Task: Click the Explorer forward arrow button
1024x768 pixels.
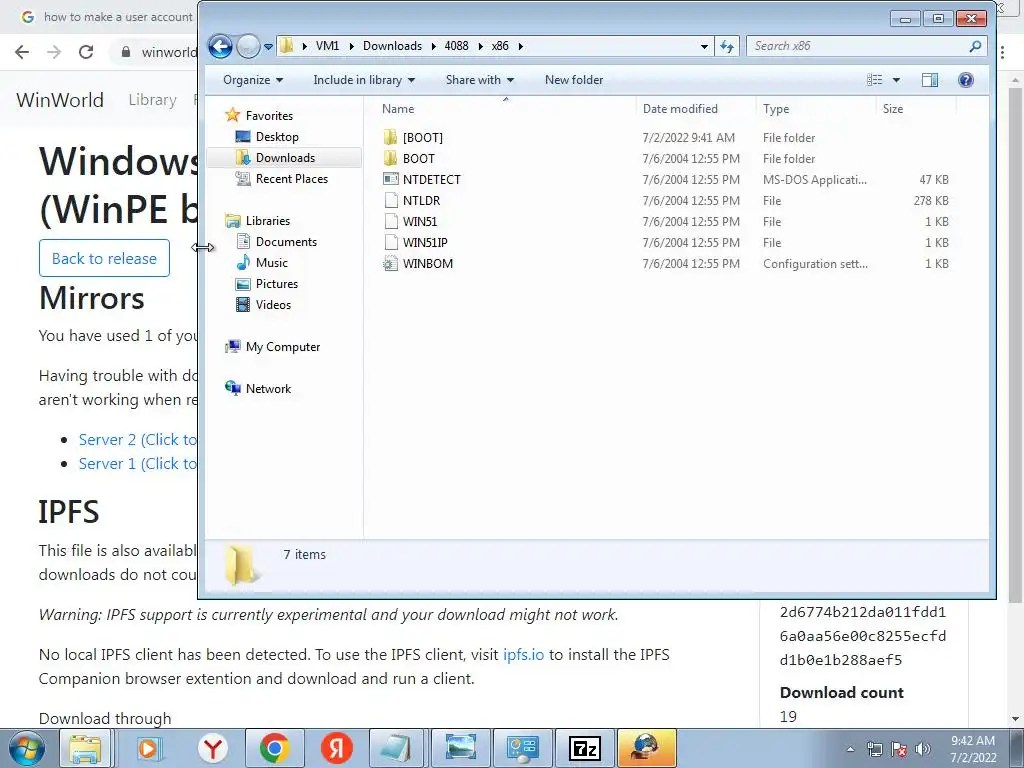Action: 248,46
